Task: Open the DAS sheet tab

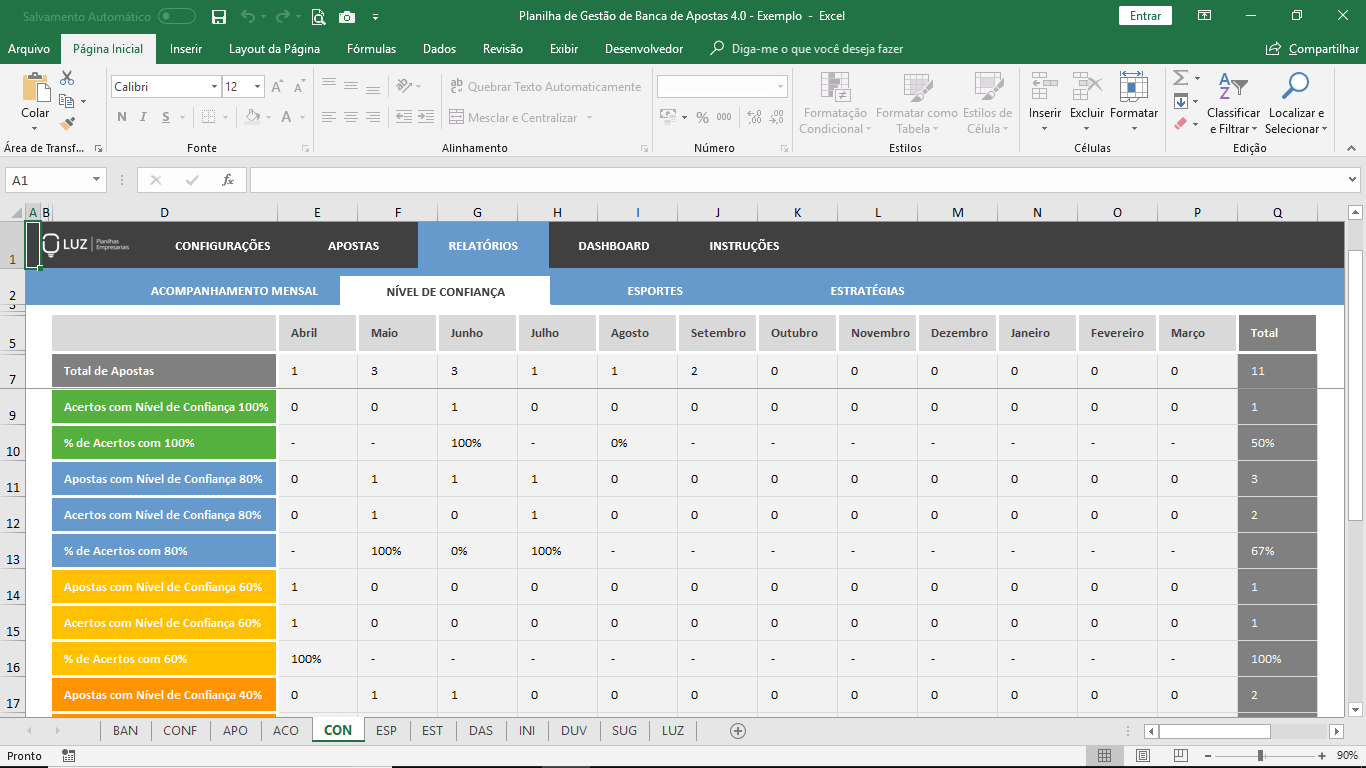Action: tap(481, 731)
